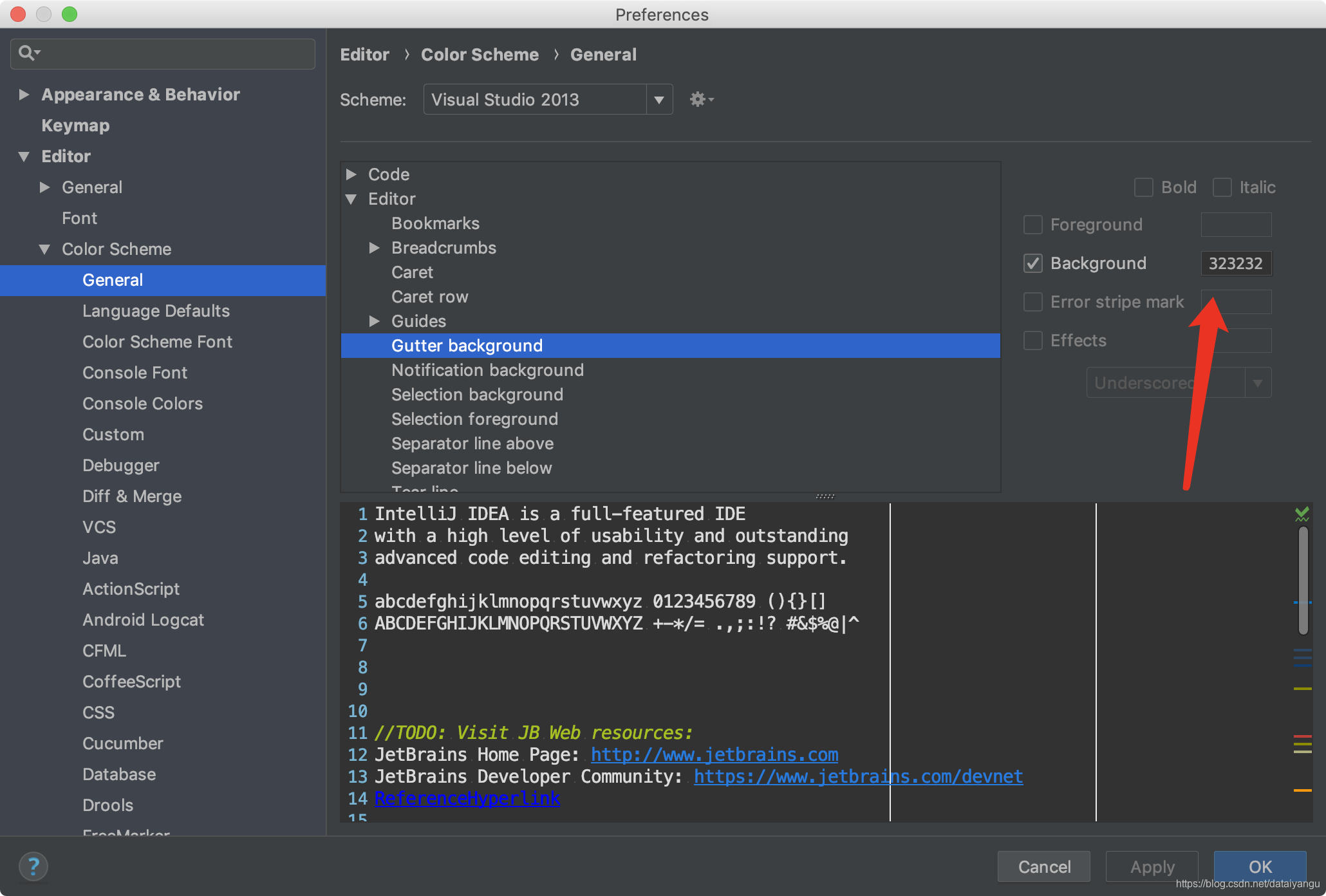Image resolution: width=1326 pixels, height=896 pixels.
Task: Click the green inspection checkmark icon
Action: [x=1302, y=514]
